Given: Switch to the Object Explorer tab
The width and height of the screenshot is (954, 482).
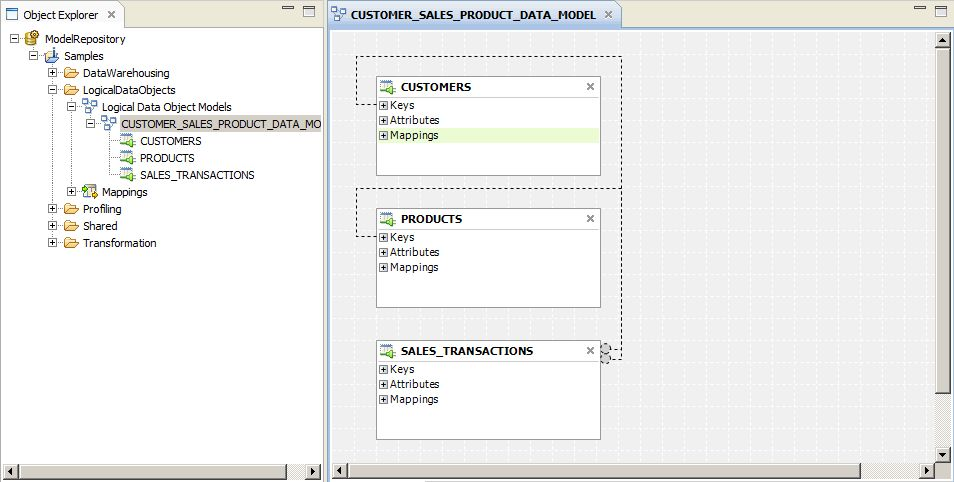Looking at the screenshot, I should [59, 15].
